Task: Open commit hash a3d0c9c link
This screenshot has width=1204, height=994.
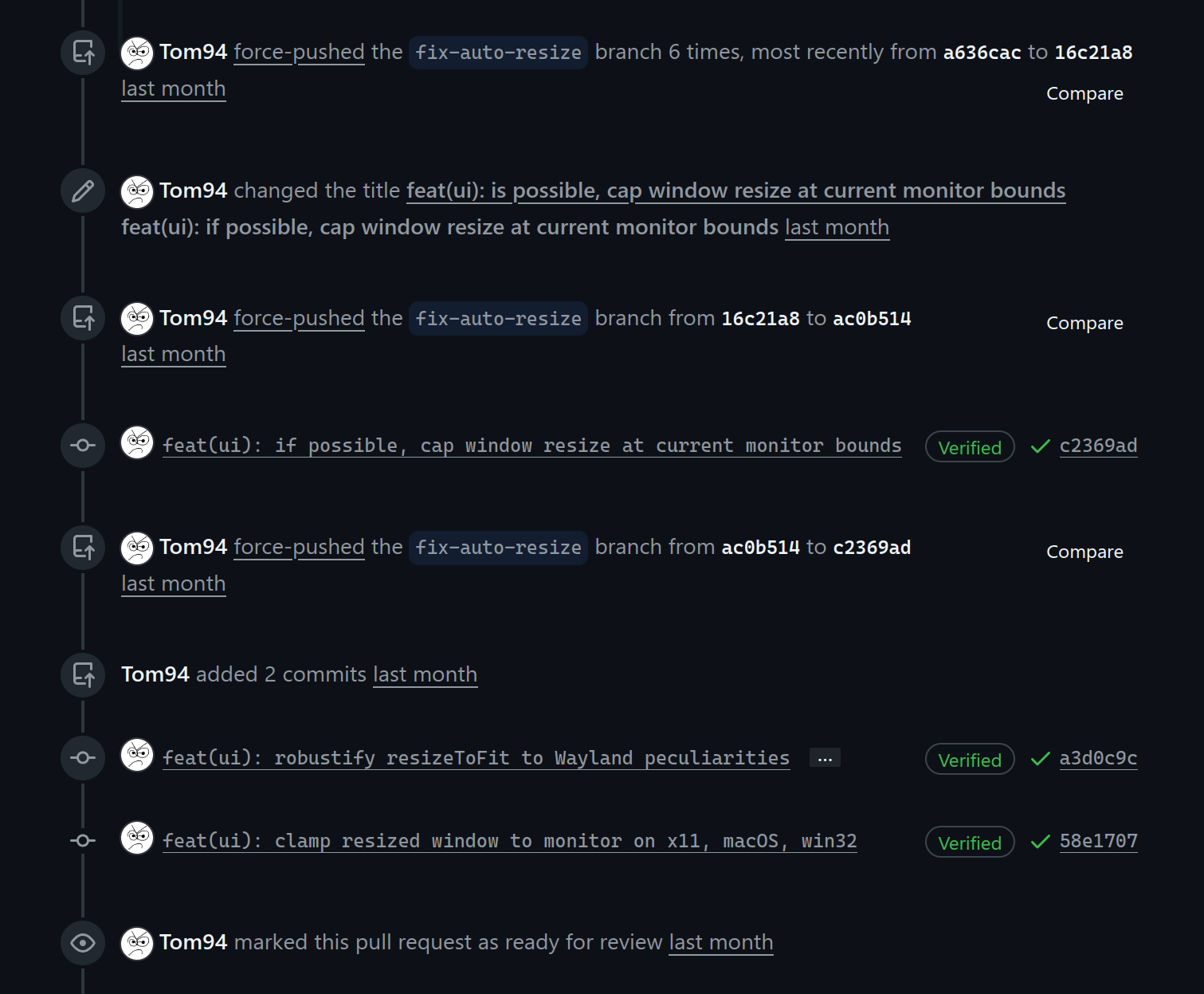Action: (x=1098, y=759)
